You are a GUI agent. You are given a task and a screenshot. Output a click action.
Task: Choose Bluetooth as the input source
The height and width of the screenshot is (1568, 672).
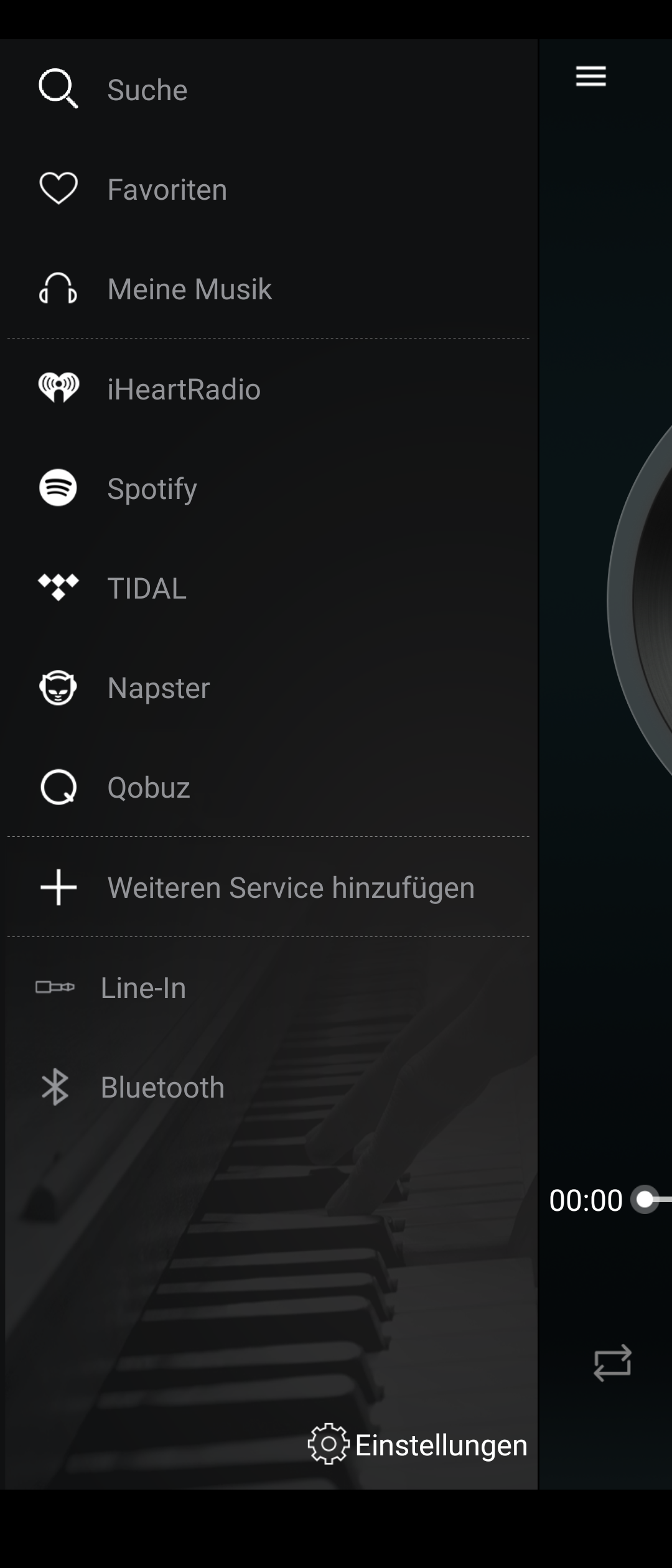coord(162,1088)
